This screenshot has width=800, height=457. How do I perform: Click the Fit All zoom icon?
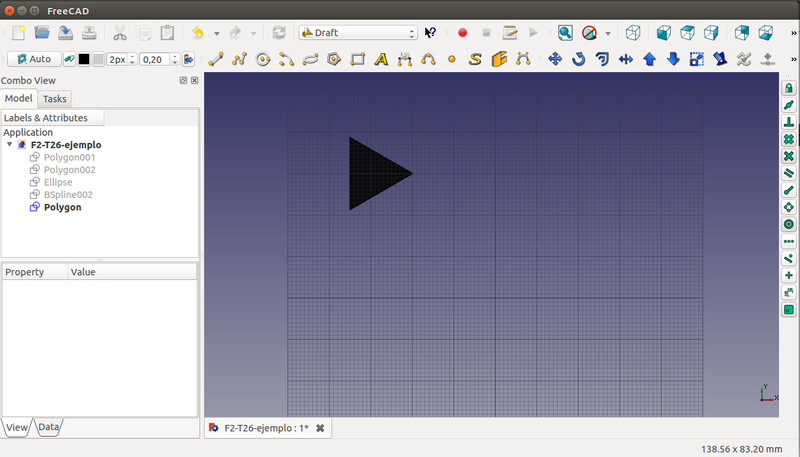pyautogui.click(x=565, y=33)
